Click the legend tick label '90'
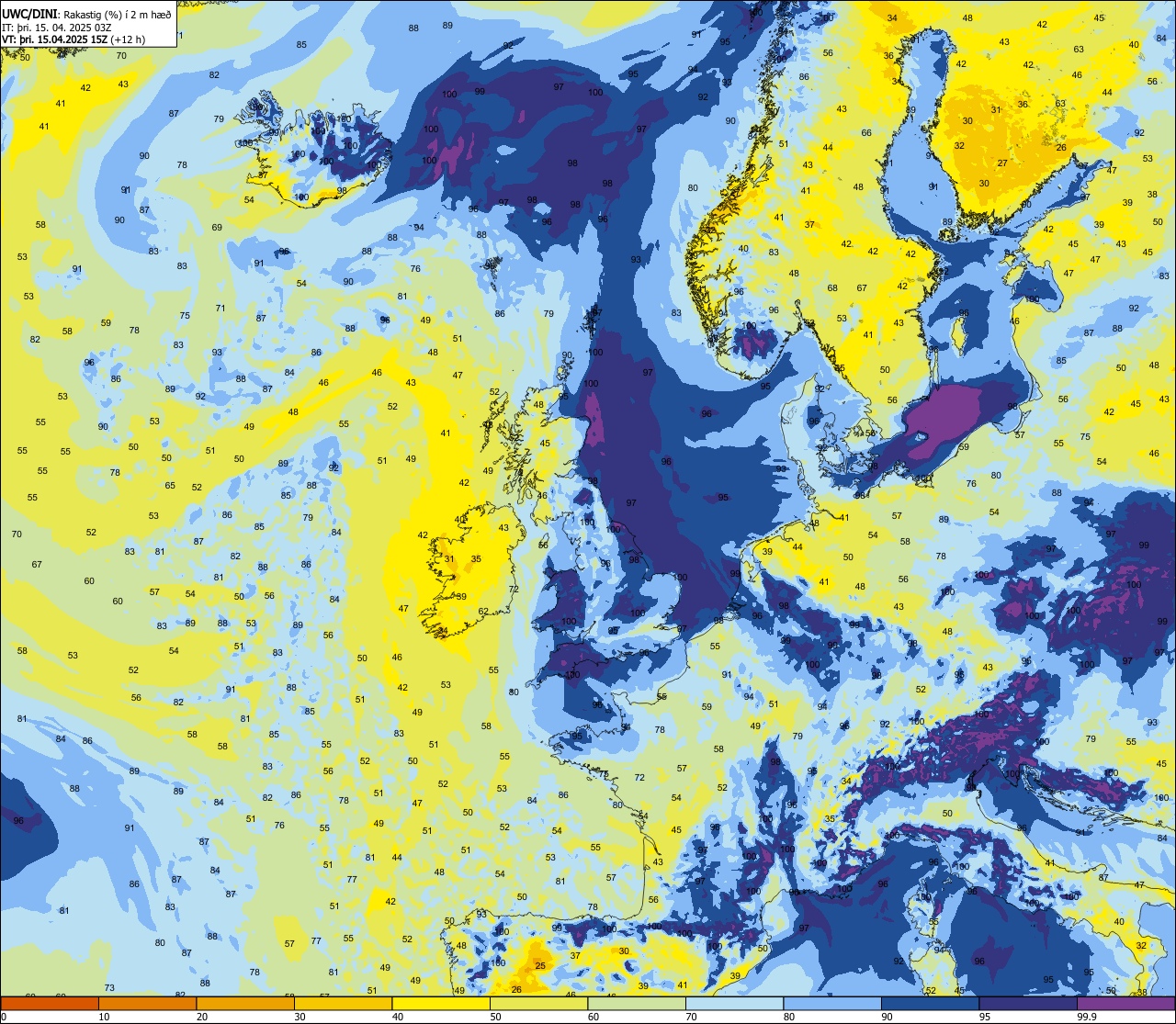The height and width of the screenshot is (1024, 1176). (887, 1017)
